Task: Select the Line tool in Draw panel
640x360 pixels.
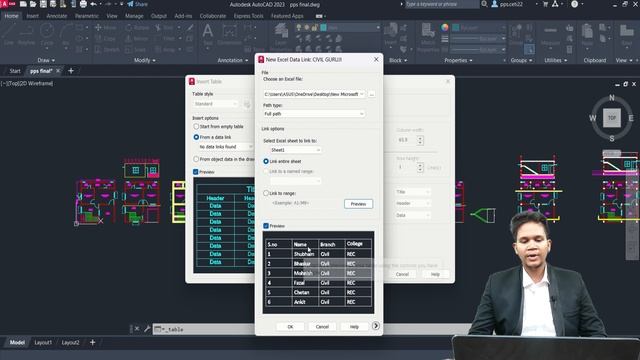Action: tap(9, 34)
